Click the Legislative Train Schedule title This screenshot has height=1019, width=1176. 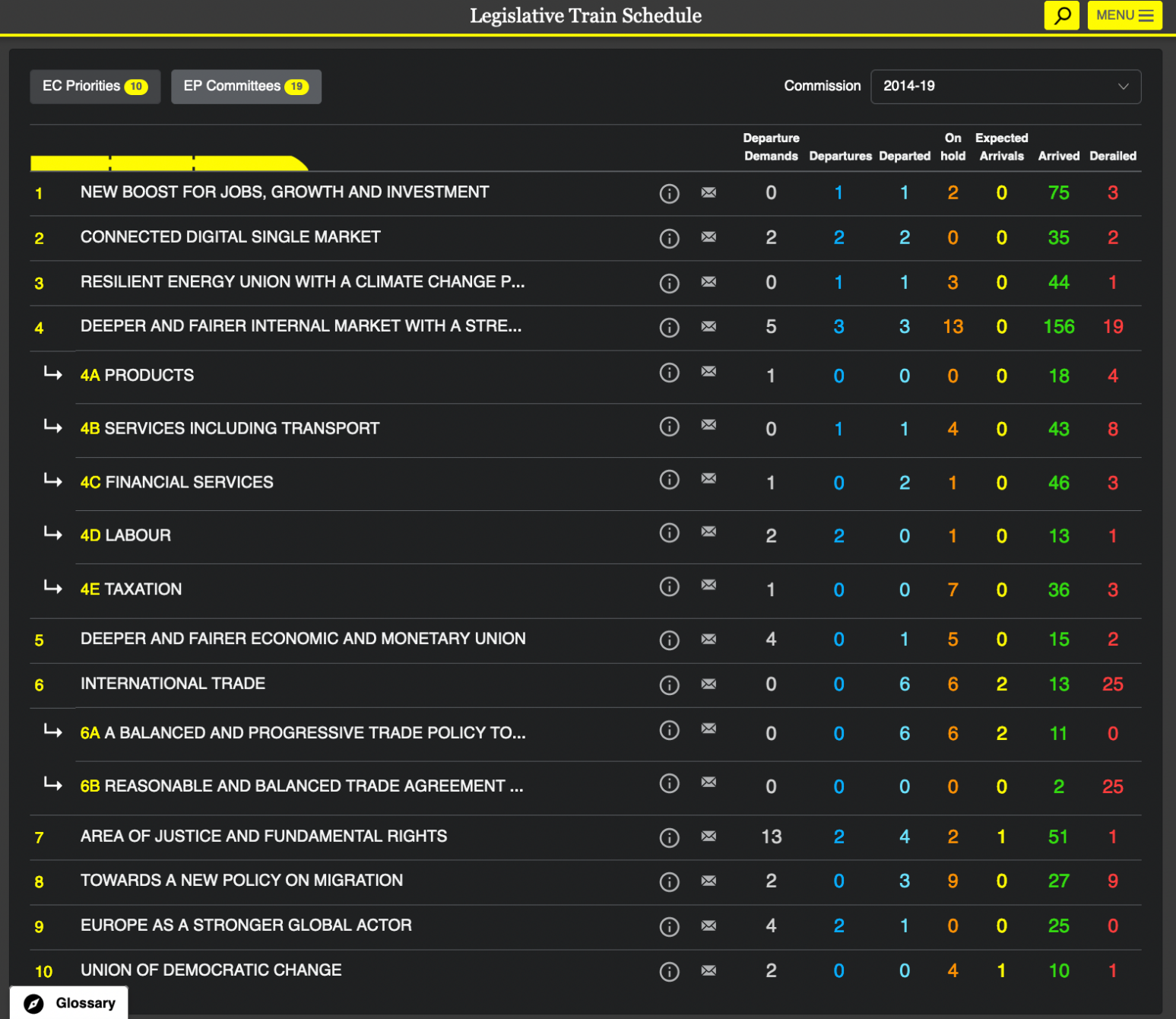coord(585,16)
